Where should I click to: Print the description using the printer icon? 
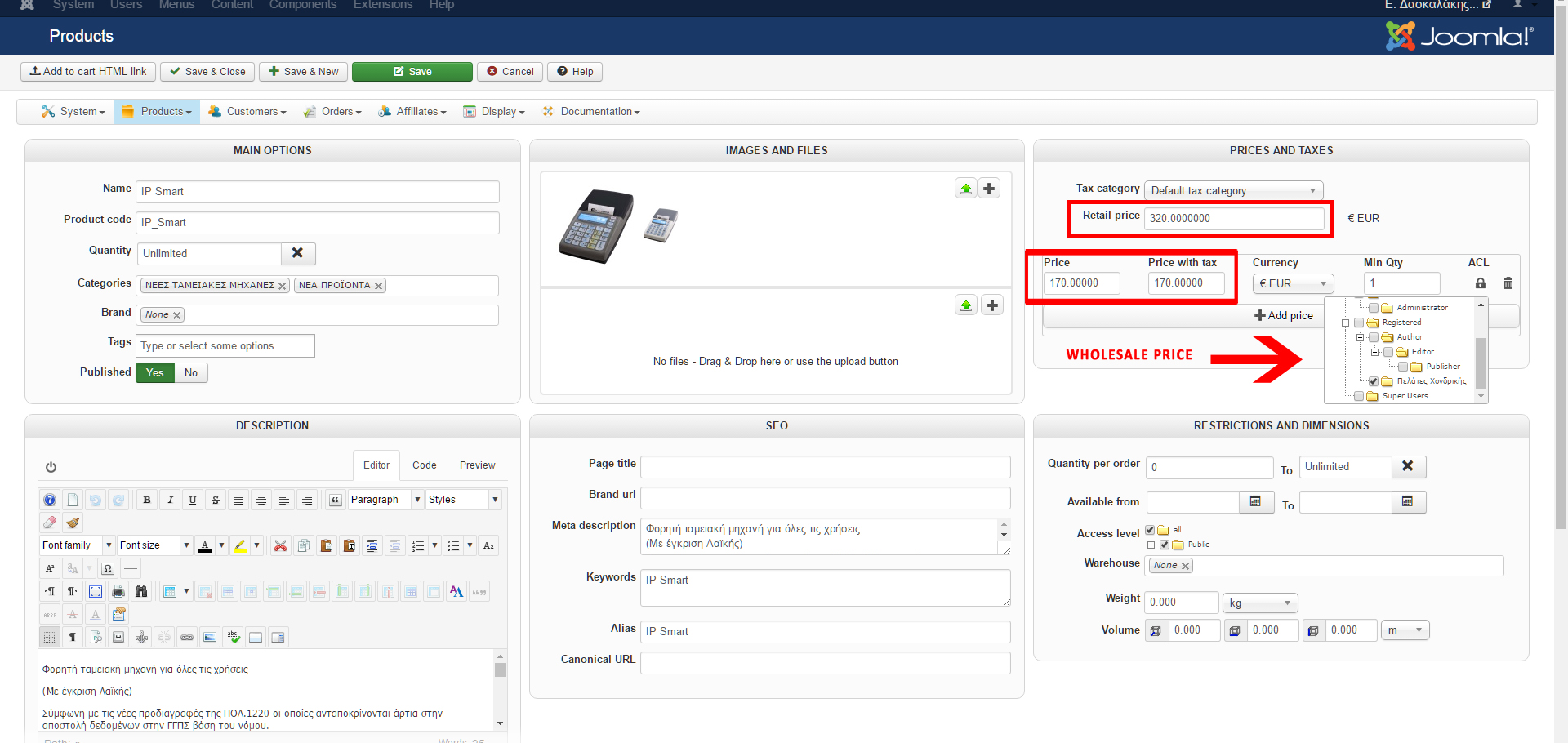(x=118, y=591)
